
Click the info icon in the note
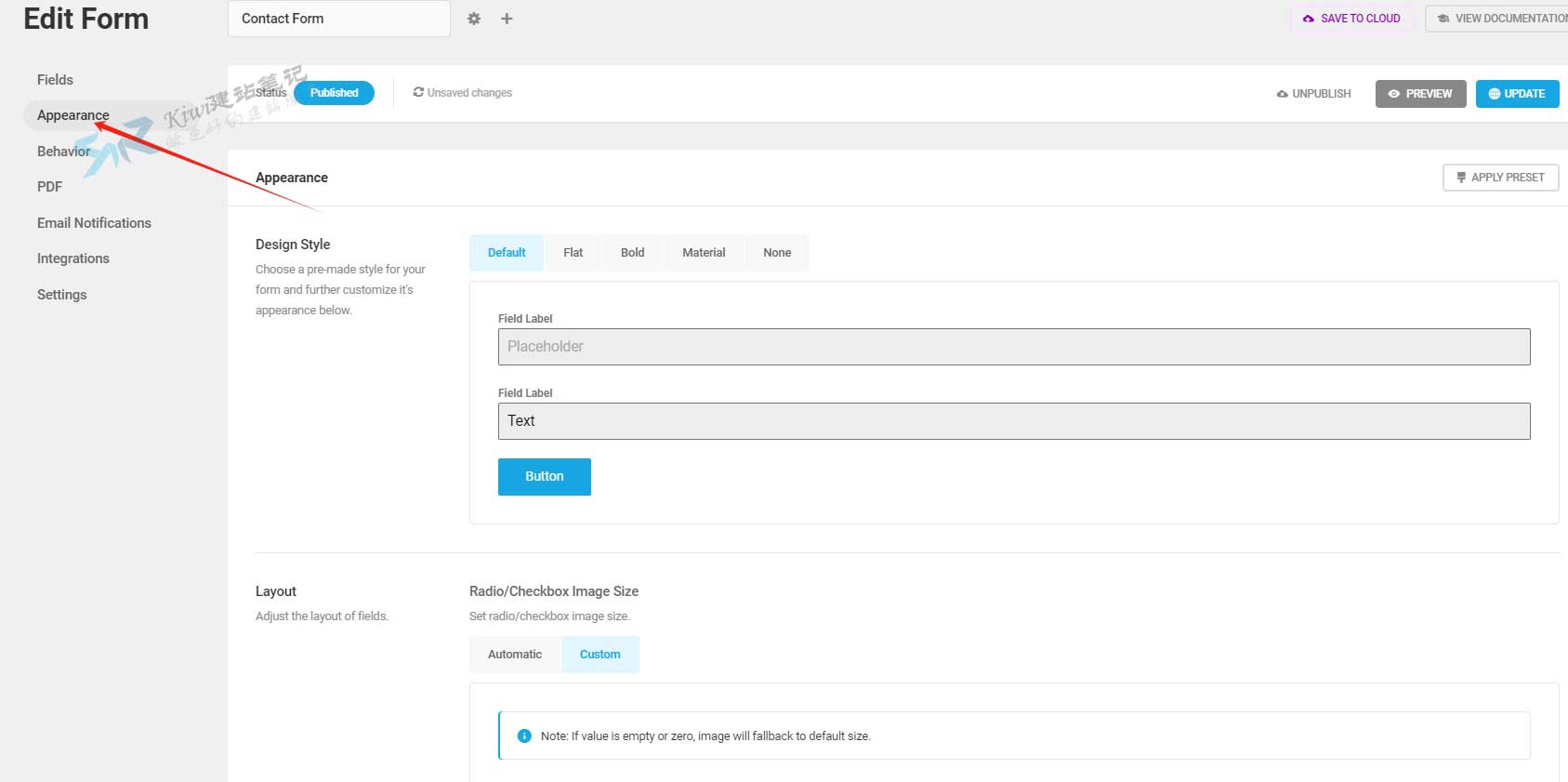(524, 736)
